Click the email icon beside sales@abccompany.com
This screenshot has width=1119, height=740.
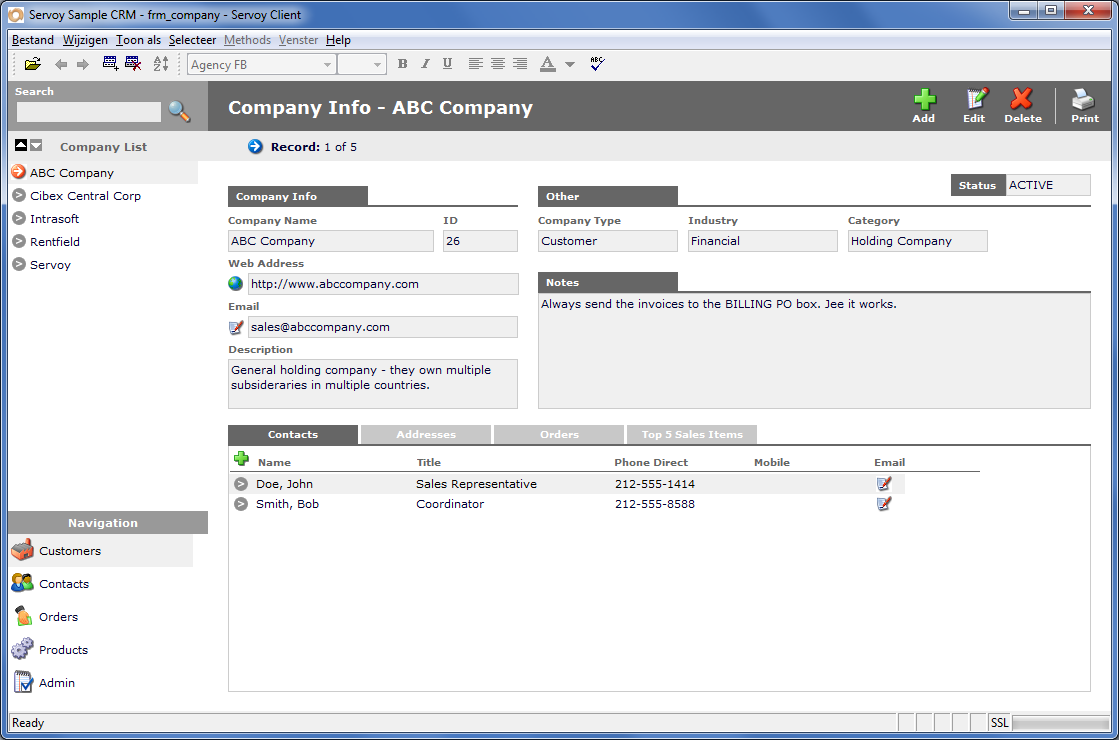coord(236,327)
